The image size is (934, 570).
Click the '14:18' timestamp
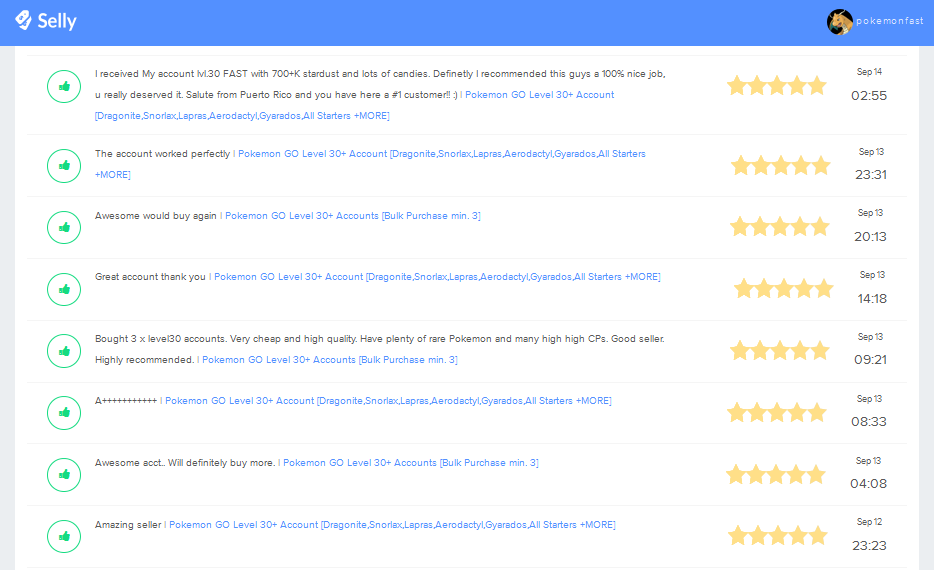tap(872, 299)
